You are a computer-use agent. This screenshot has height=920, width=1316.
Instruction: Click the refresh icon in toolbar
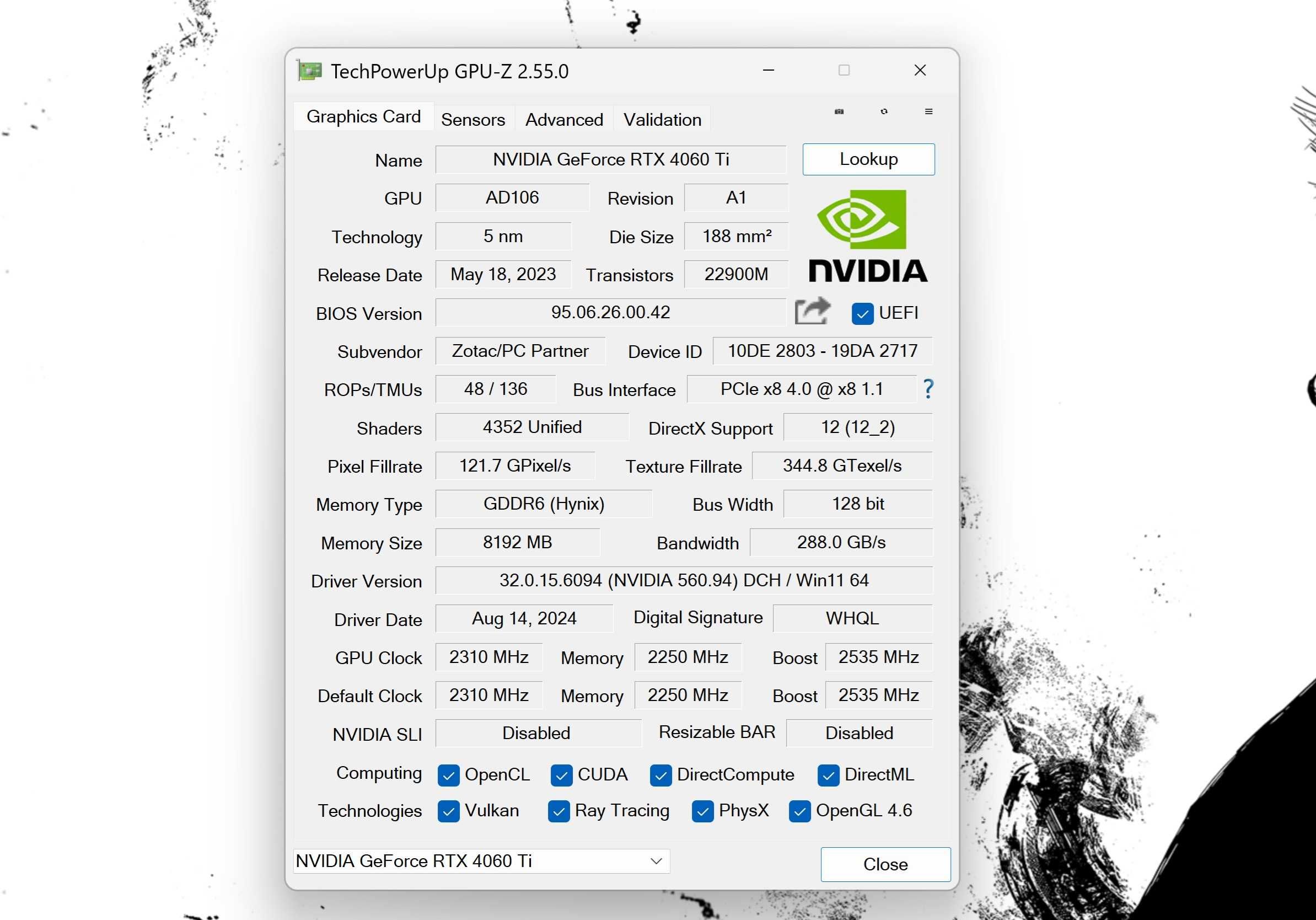(884, 111)
